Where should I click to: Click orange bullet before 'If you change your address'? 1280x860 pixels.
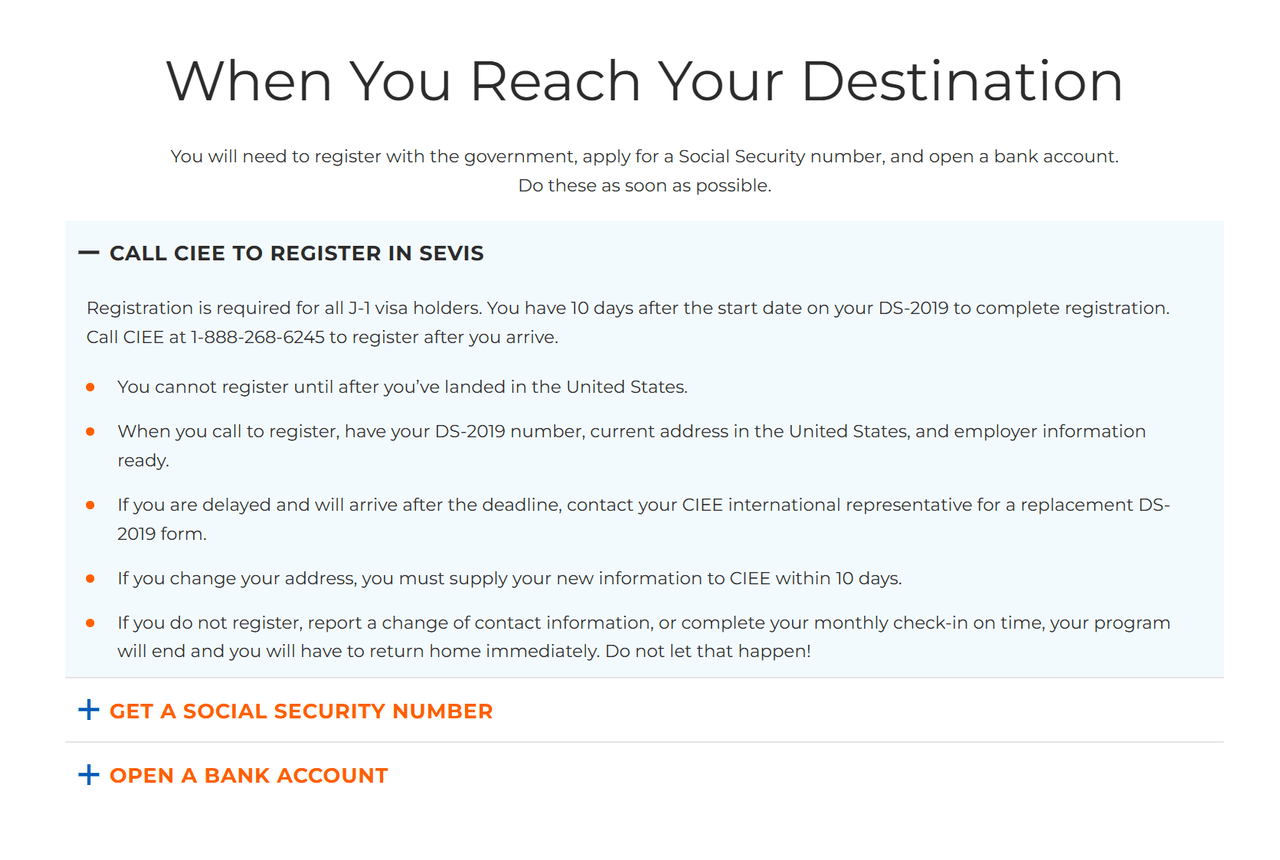click(90, 578)
